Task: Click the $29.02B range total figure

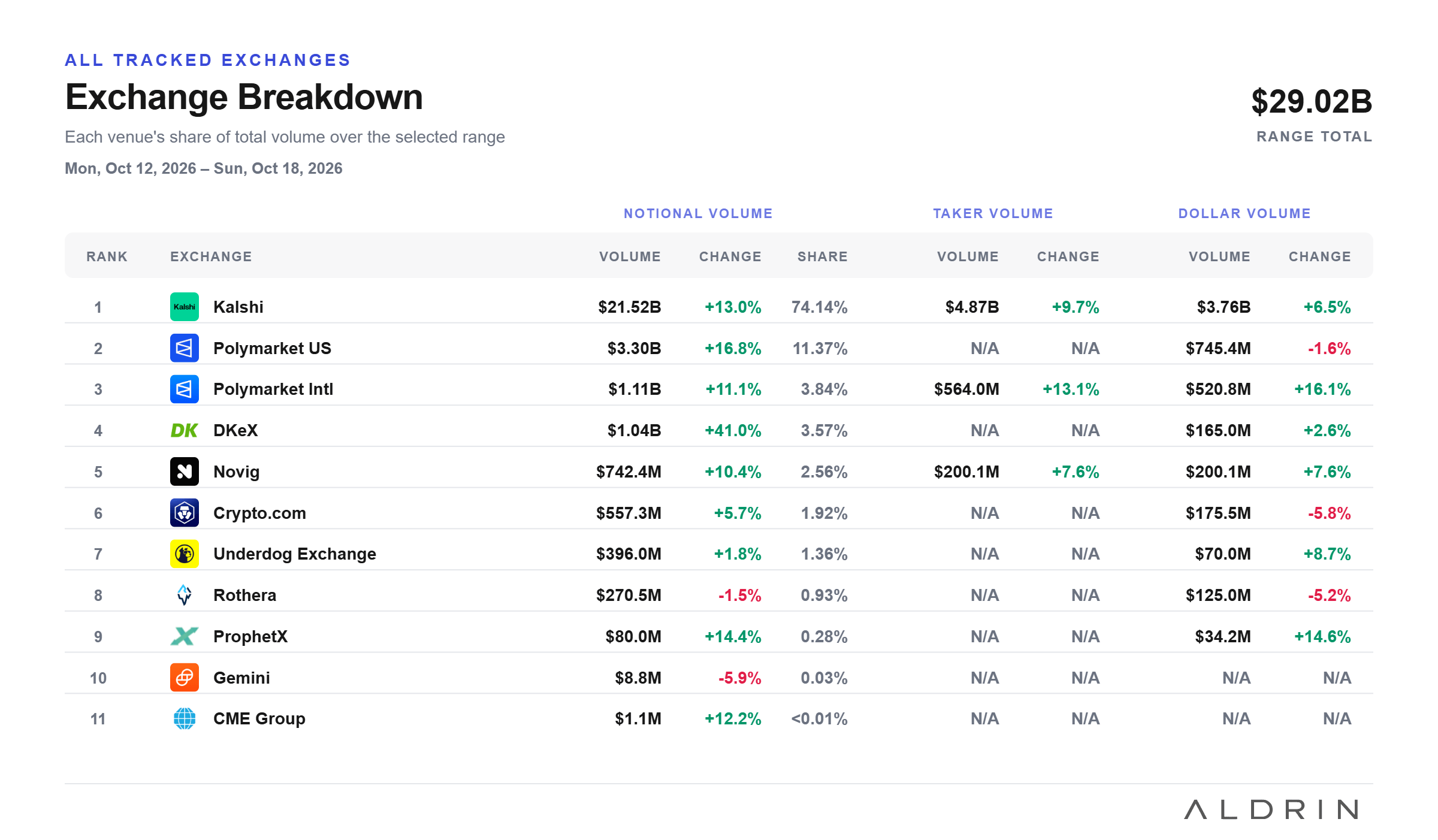Action: point(1312,101)
